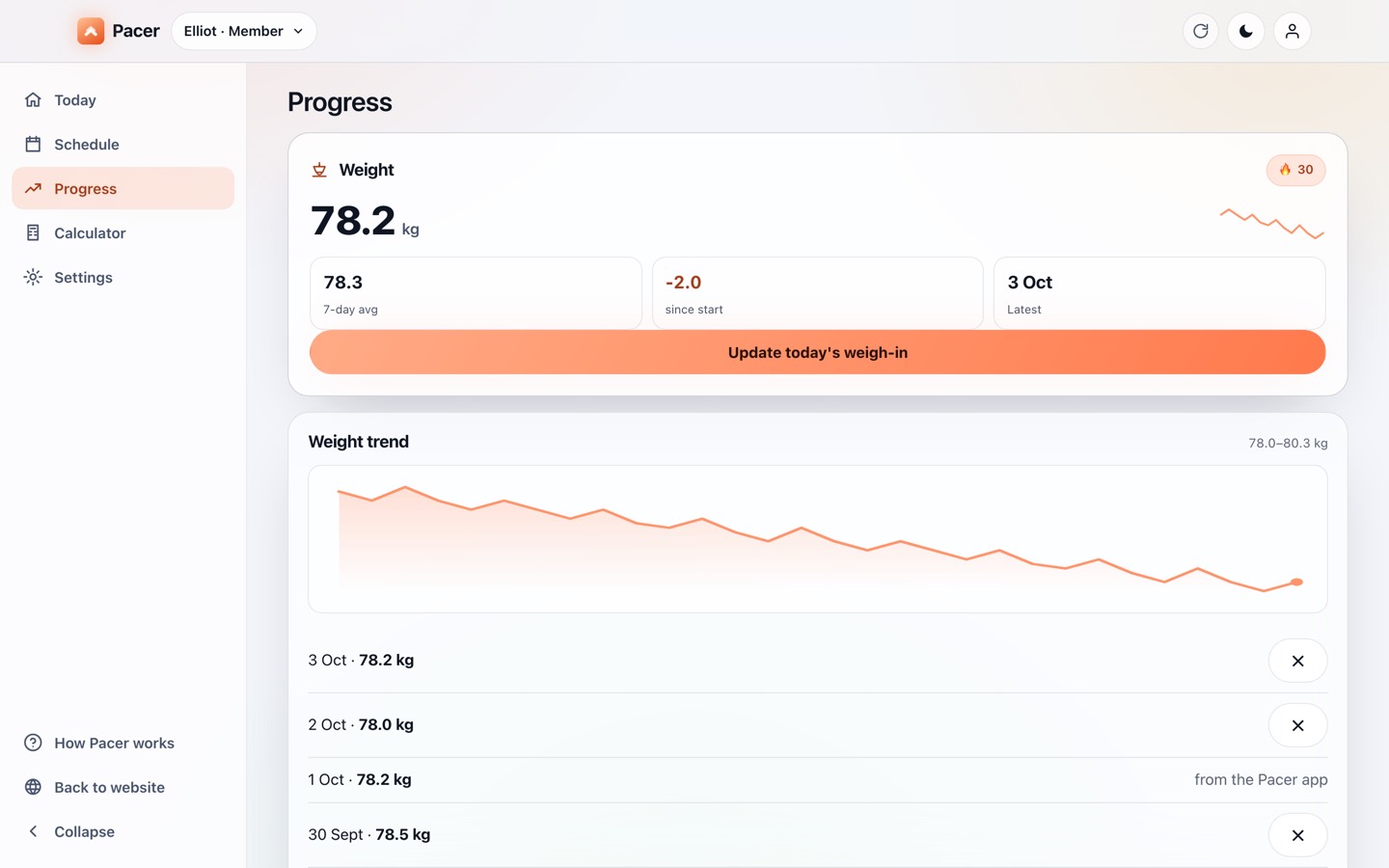Image resolution: width=1389 pixels, height=868 pixels.
Task: Open the user profile icon
Action: click(x=1293, y=31)
